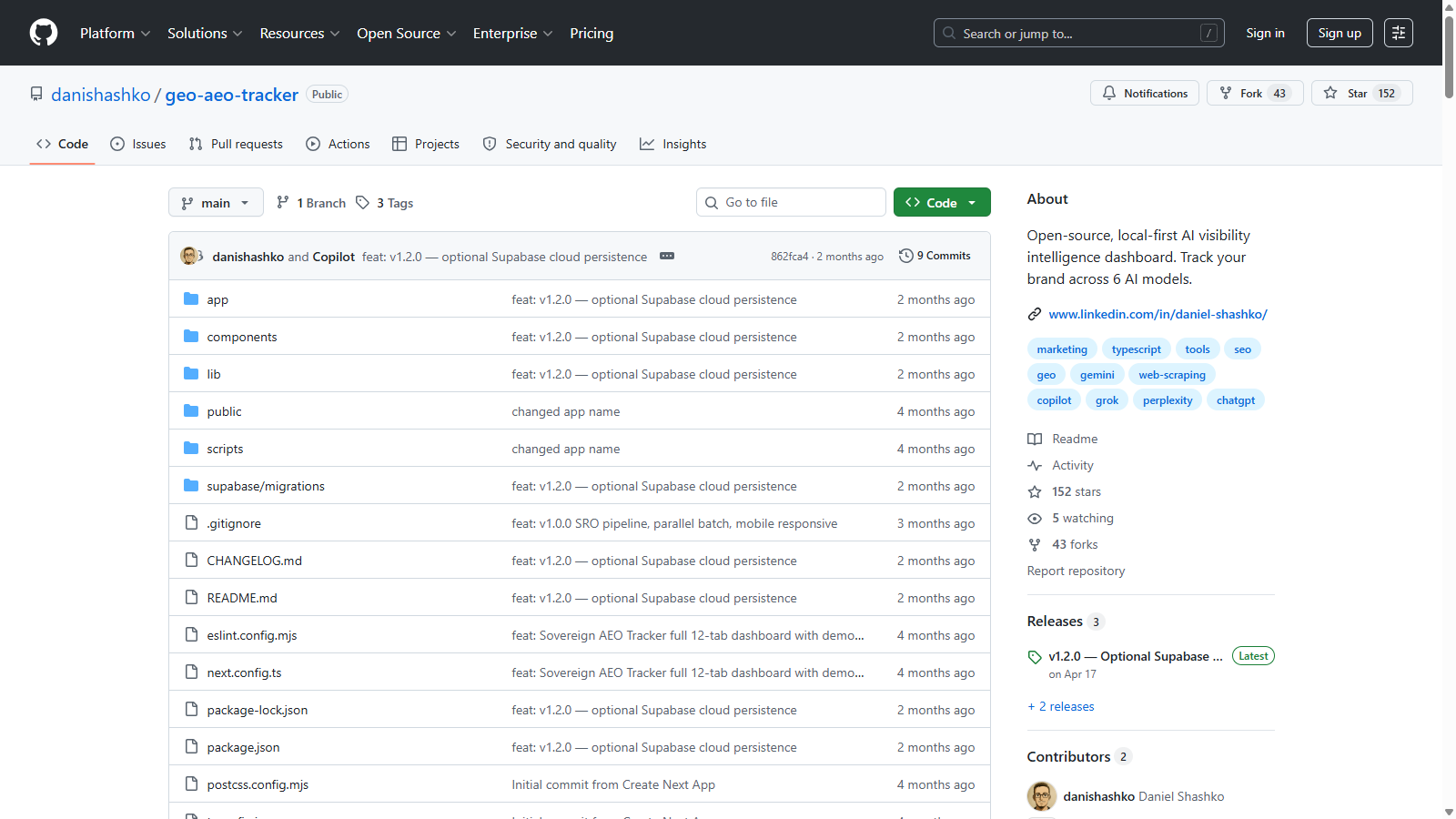Click the fork icon beside 43 forks
Viewport: 1456px width, 819px height.
(1035, 544)
